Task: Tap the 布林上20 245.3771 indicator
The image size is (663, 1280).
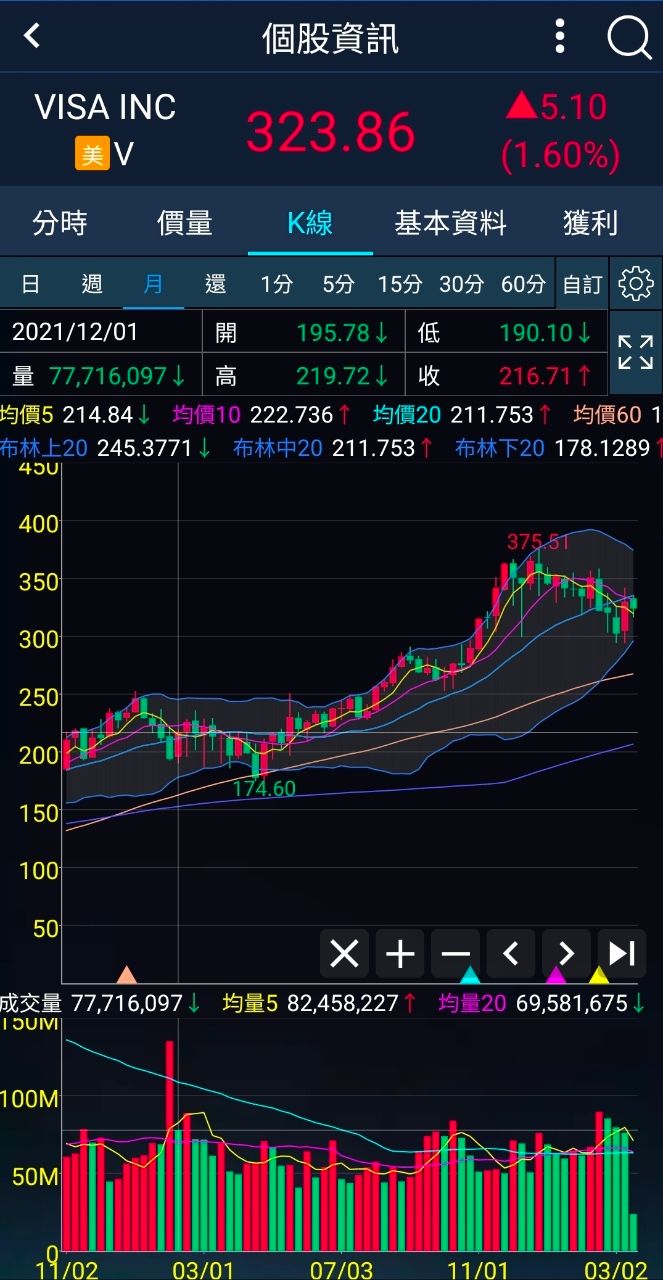Action: pyautogui.click(x=105, y=448)
